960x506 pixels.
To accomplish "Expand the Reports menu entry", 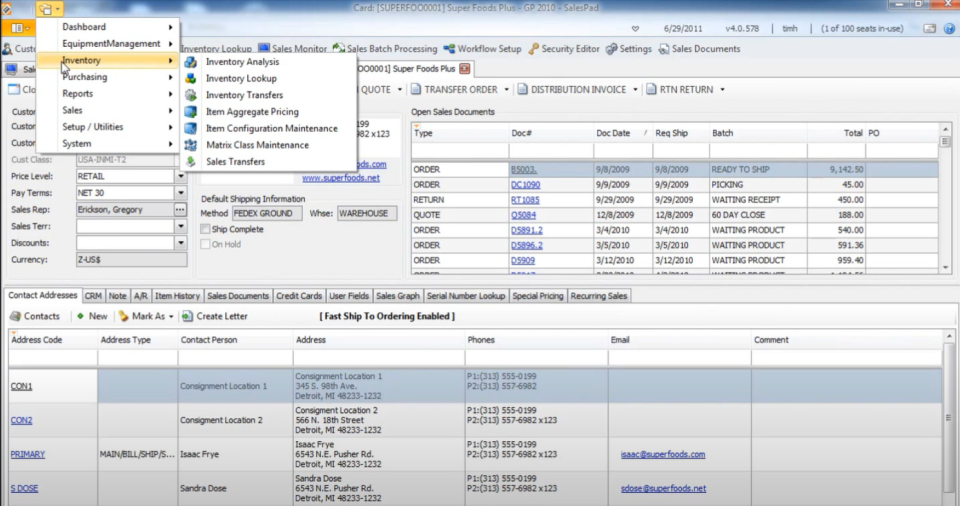I will pyautogui.click(x=108, y=94).
